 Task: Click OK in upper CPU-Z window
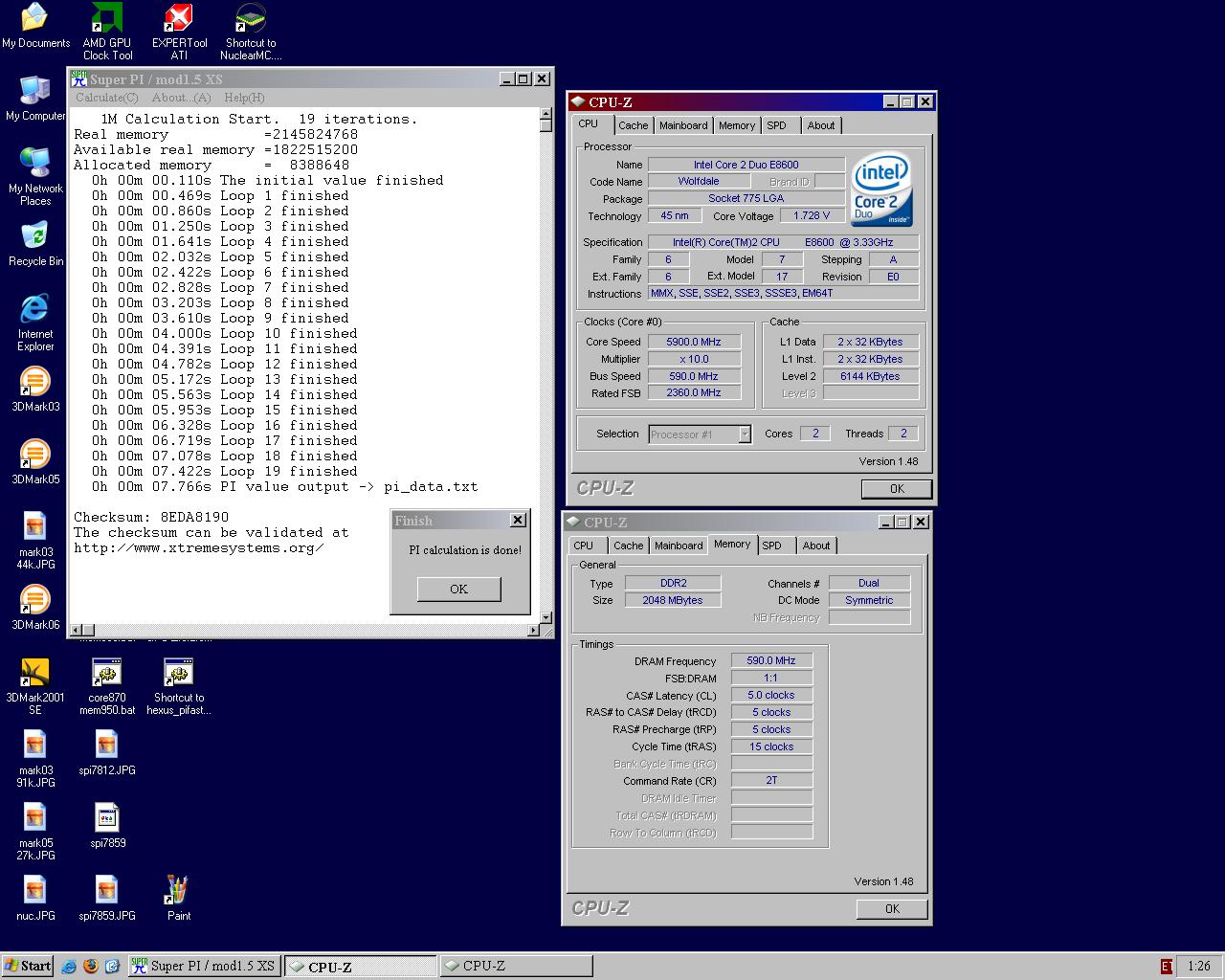pyautogui.click(x=897, y=488)
